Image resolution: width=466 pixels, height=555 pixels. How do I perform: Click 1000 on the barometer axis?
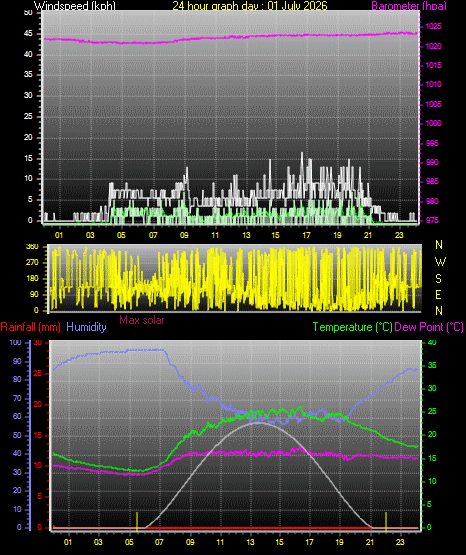click(x=433, y=124)
